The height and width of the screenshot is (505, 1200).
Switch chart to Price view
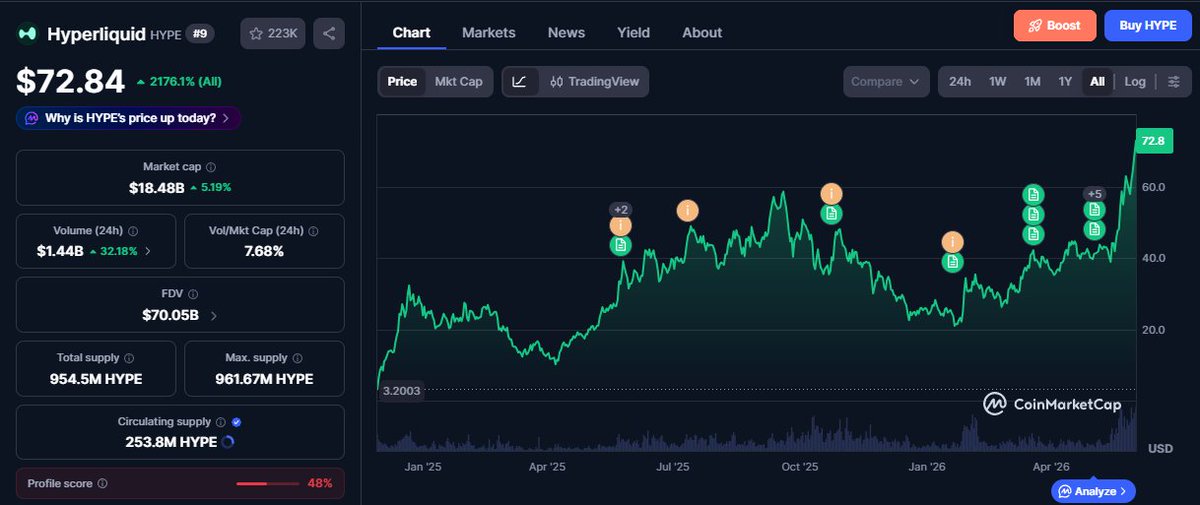click(402, 82)
